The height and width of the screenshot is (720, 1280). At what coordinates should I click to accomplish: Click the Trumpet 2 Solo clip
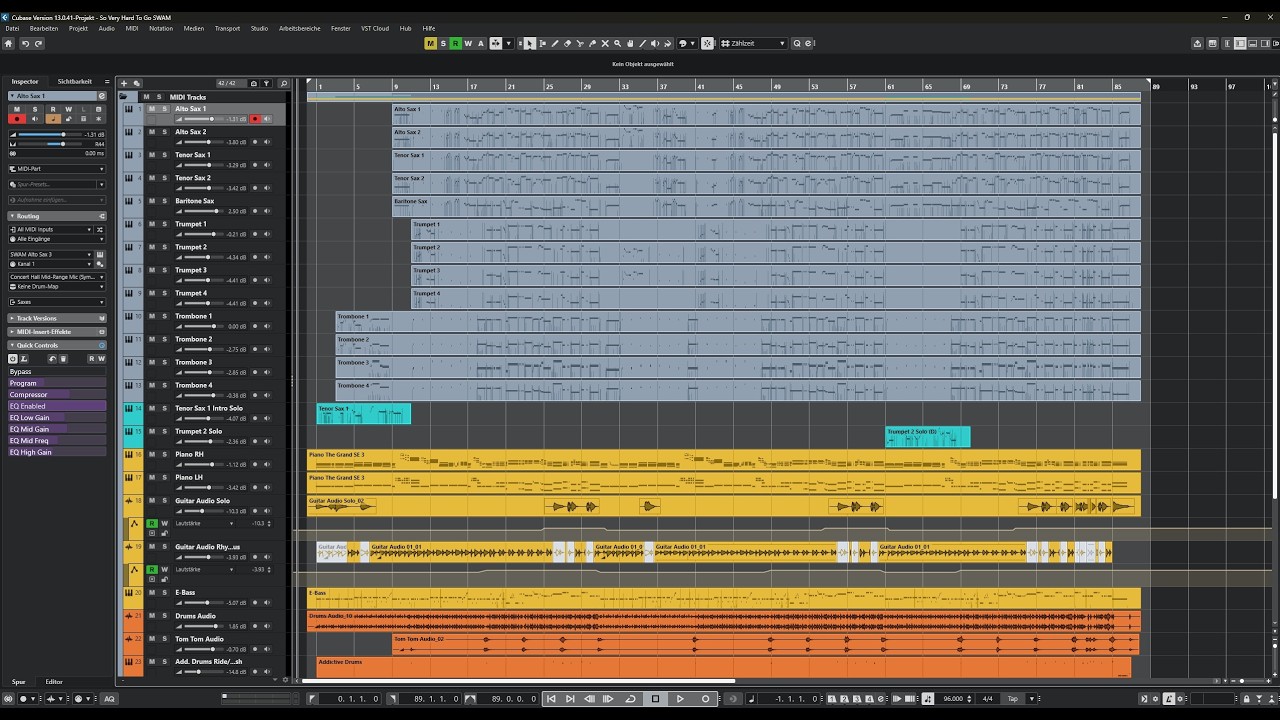927,437
